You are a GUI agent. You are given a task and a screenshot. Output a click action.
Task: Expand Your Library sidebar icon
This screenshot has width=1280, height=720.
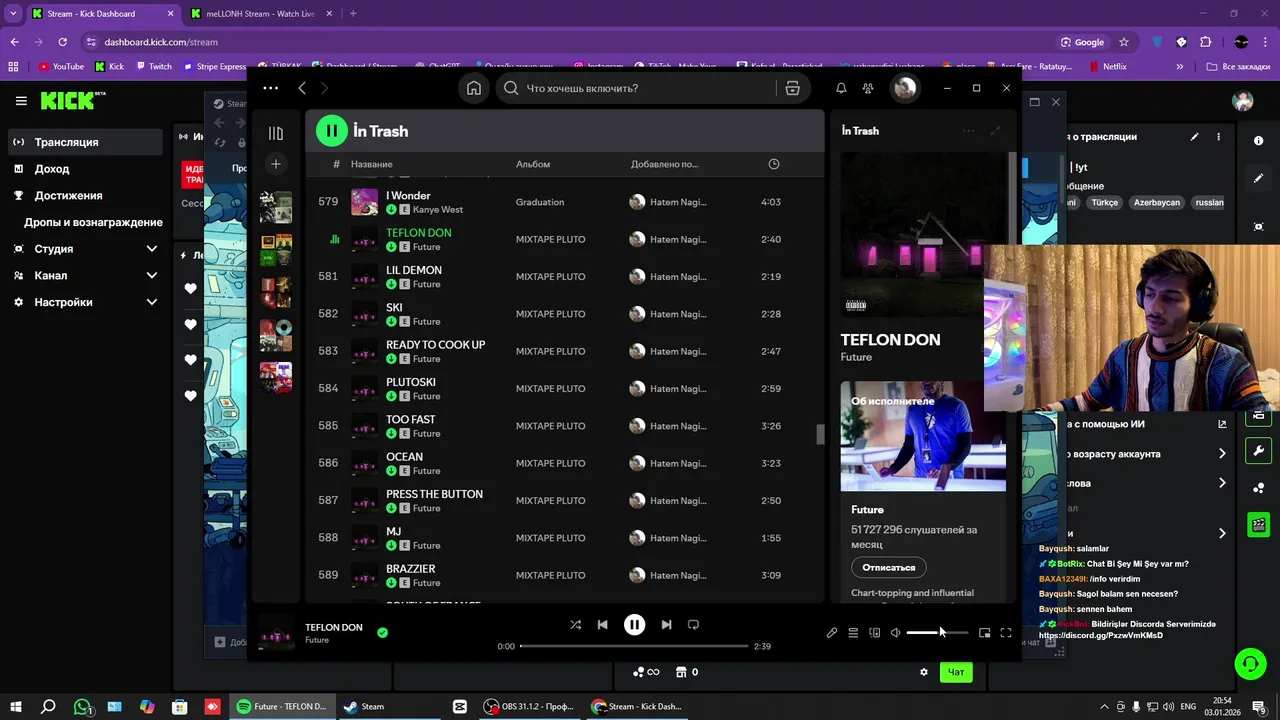point(276,133)
